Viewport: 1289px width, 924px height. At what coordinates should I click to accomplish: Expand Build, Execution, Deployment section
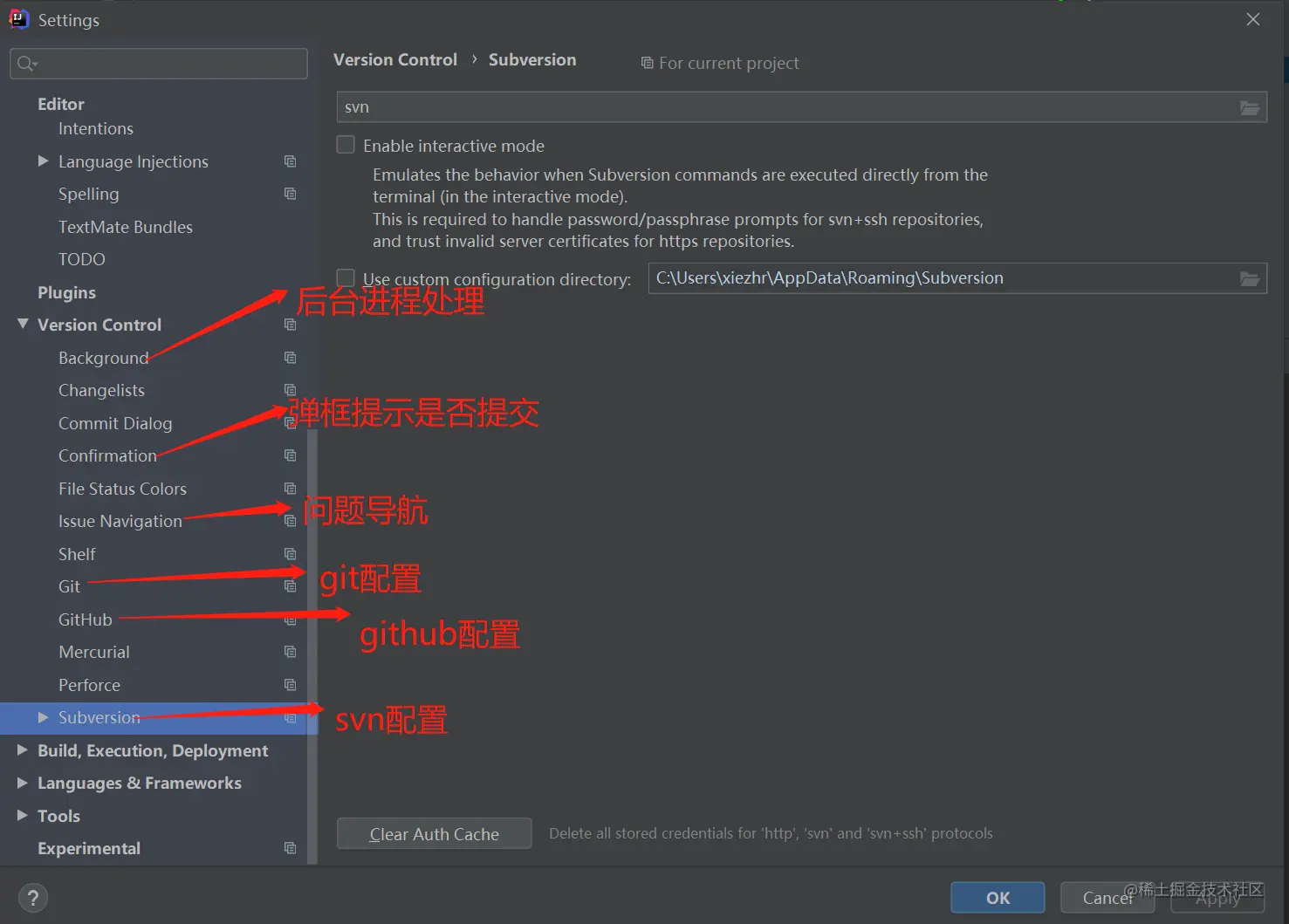pos(23,749)
